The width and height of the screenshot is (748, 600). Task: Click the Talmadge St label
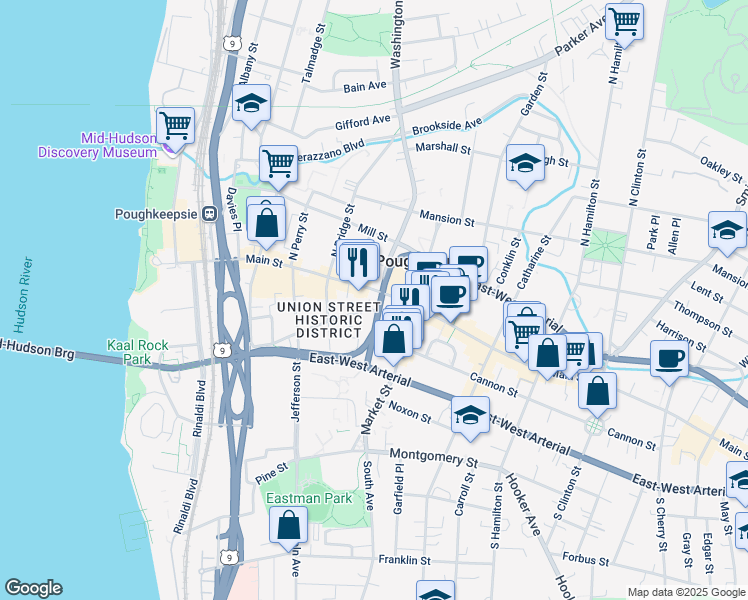point(313,53)
